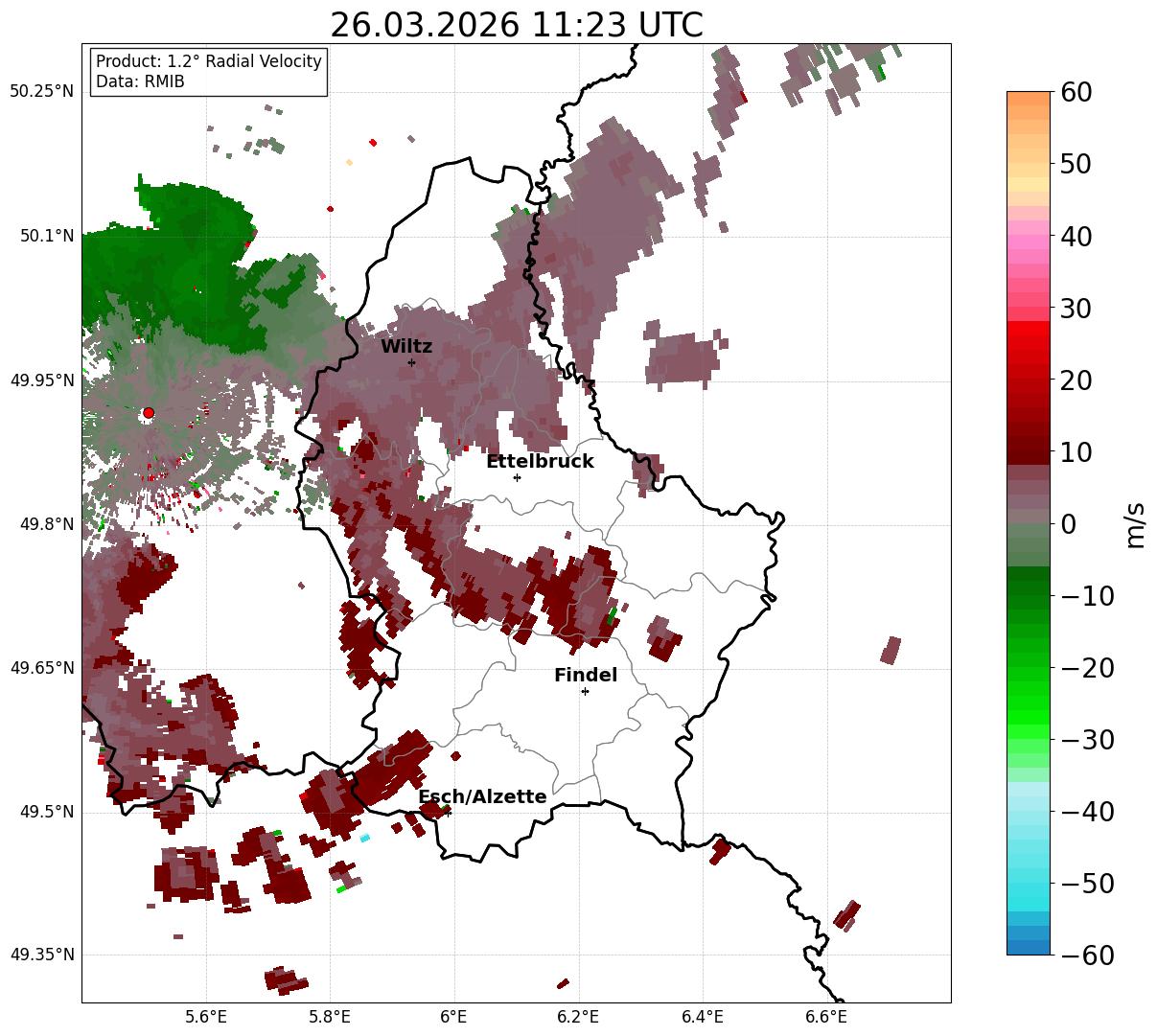Pick the bright green colorbar band near −25
The height and width of the screenshot is (1036, 1157).
[1029, 704]
